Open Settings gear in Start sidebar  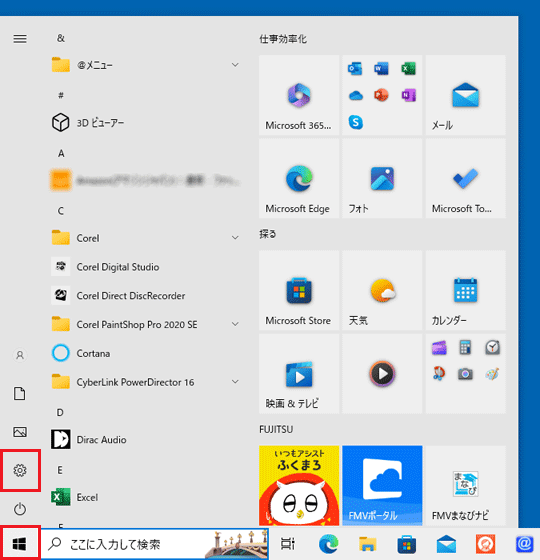coord(20,470)
